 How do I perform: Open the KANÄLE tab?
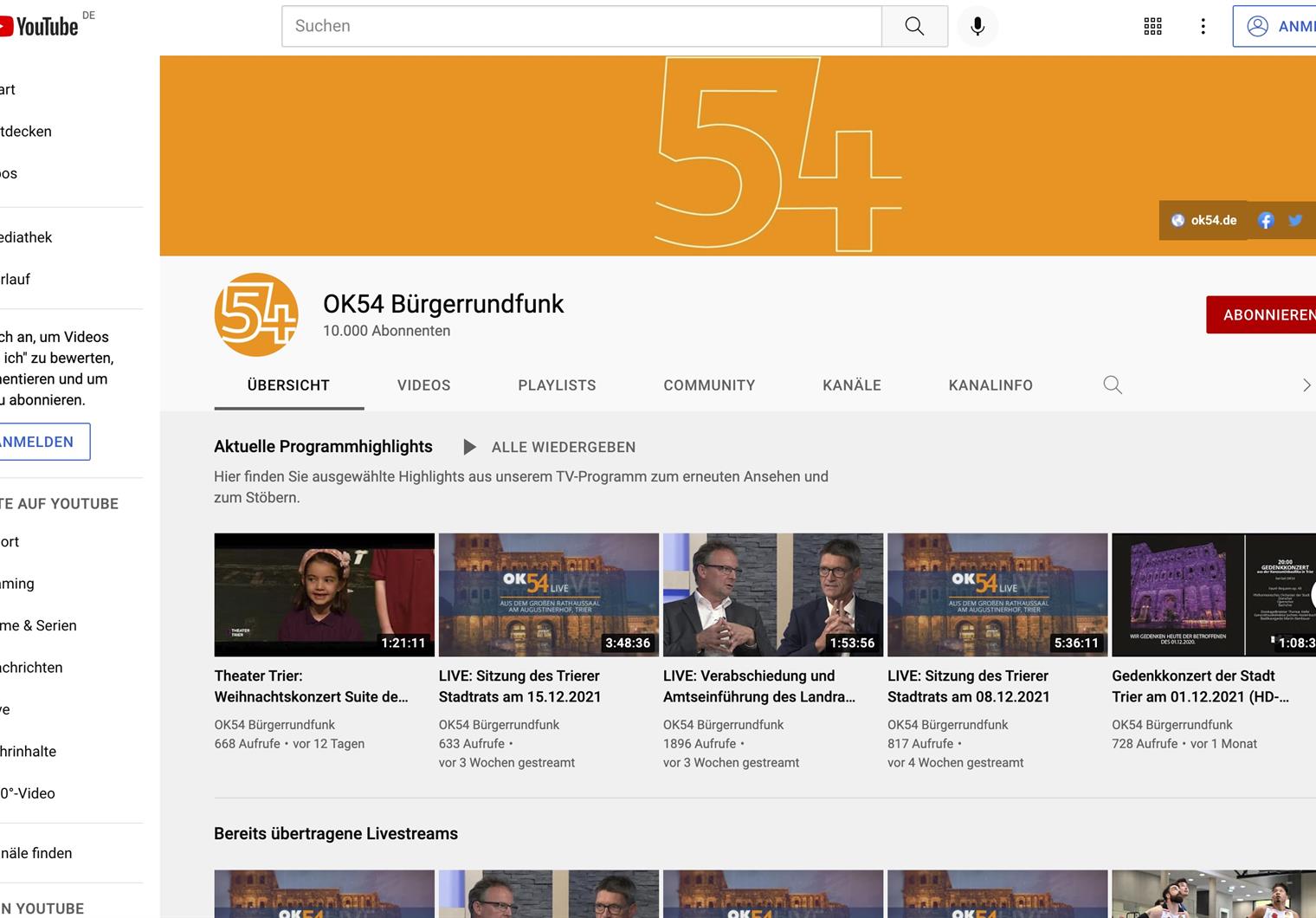[852, 385]
